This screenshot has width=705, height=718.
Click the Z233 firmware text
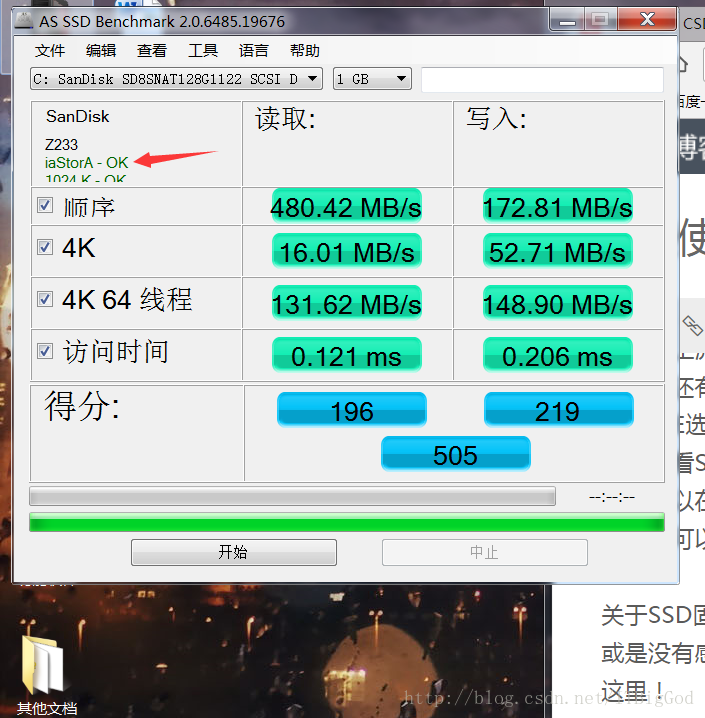(61, 145)
